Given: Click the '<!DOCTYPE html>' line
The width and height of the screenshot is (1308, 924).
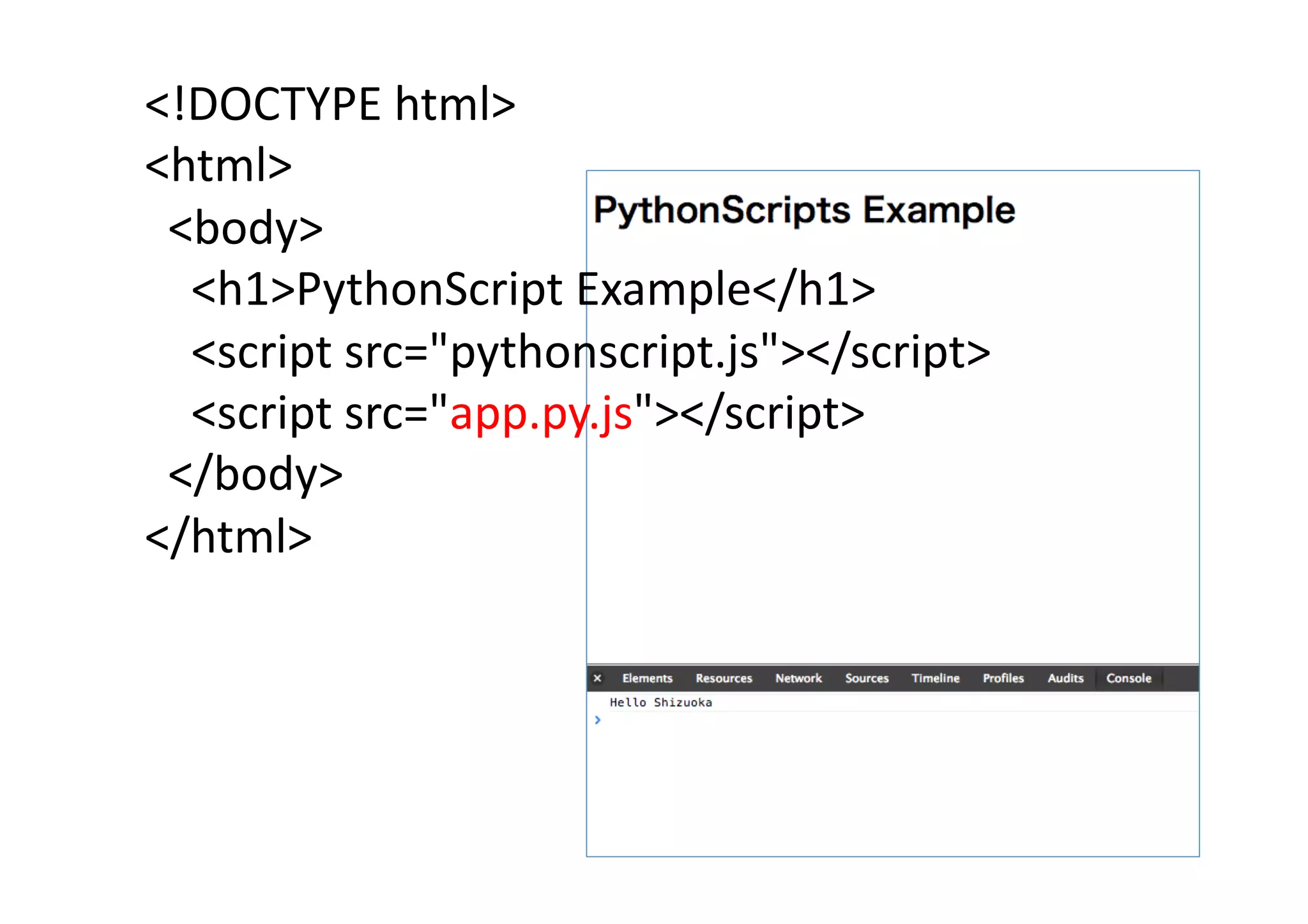Looking at the screenshot, I should tap(330, 104).
